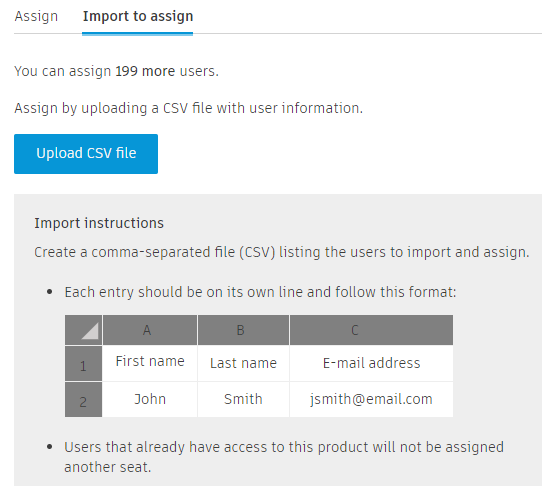This screenshot has width=542, height=493.
Task: Click the jsmith@email.com cell
Action: (x=371, y=399)
